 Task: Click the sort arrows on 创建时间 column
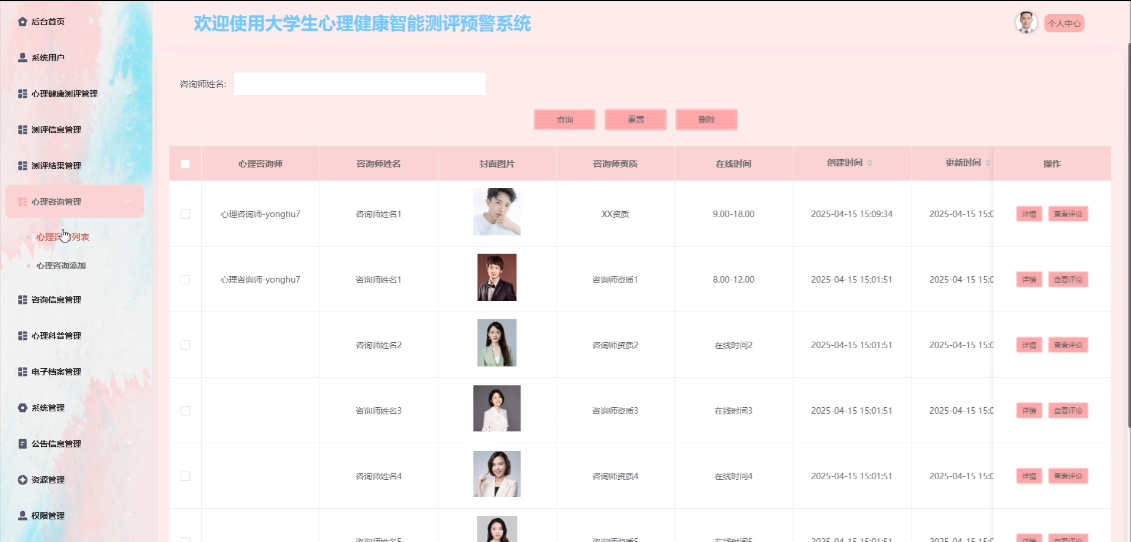(x=870, y=164)
